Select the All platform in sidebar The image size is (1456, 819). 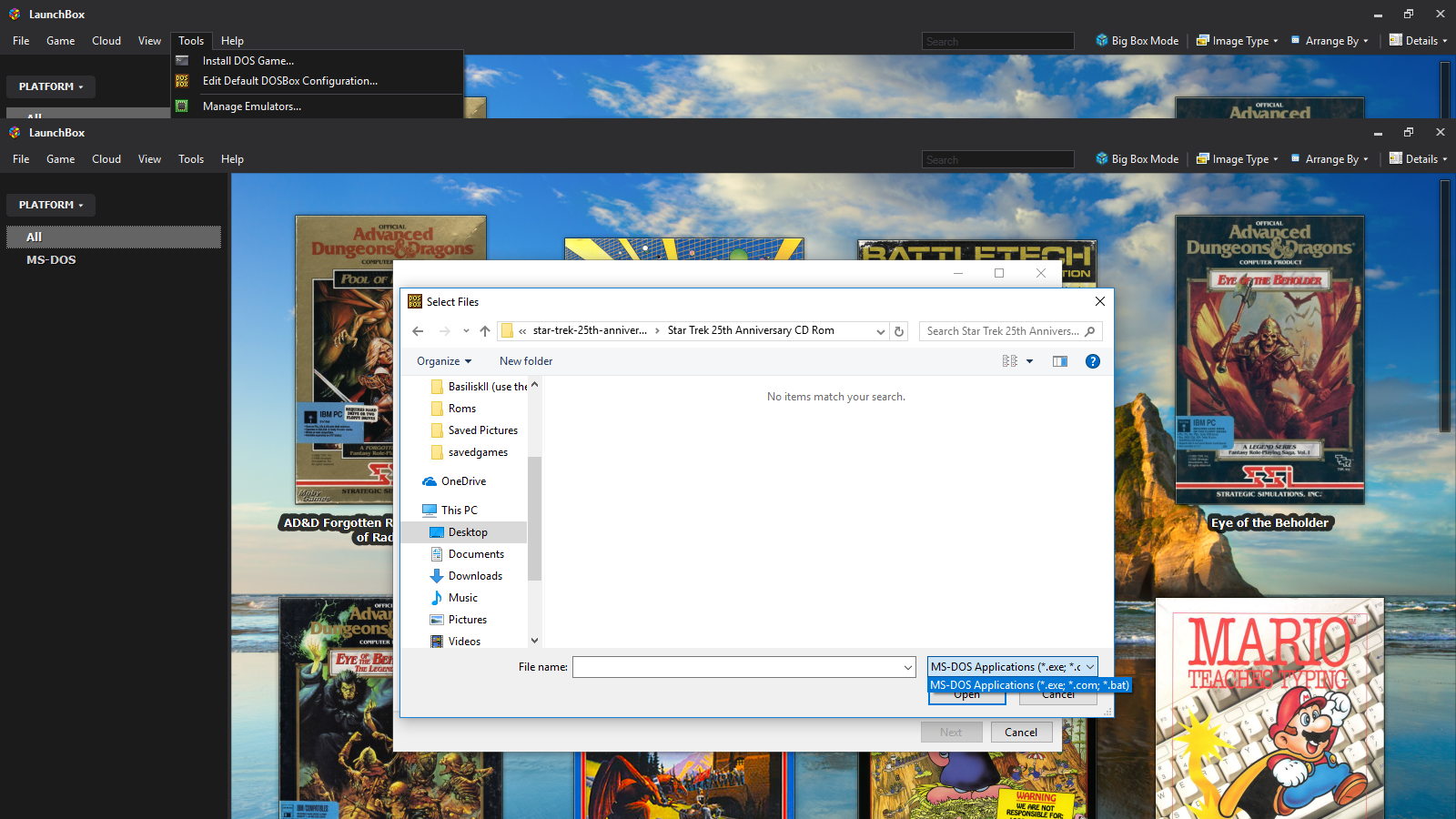pyautogui.click(x=114, y=237)
